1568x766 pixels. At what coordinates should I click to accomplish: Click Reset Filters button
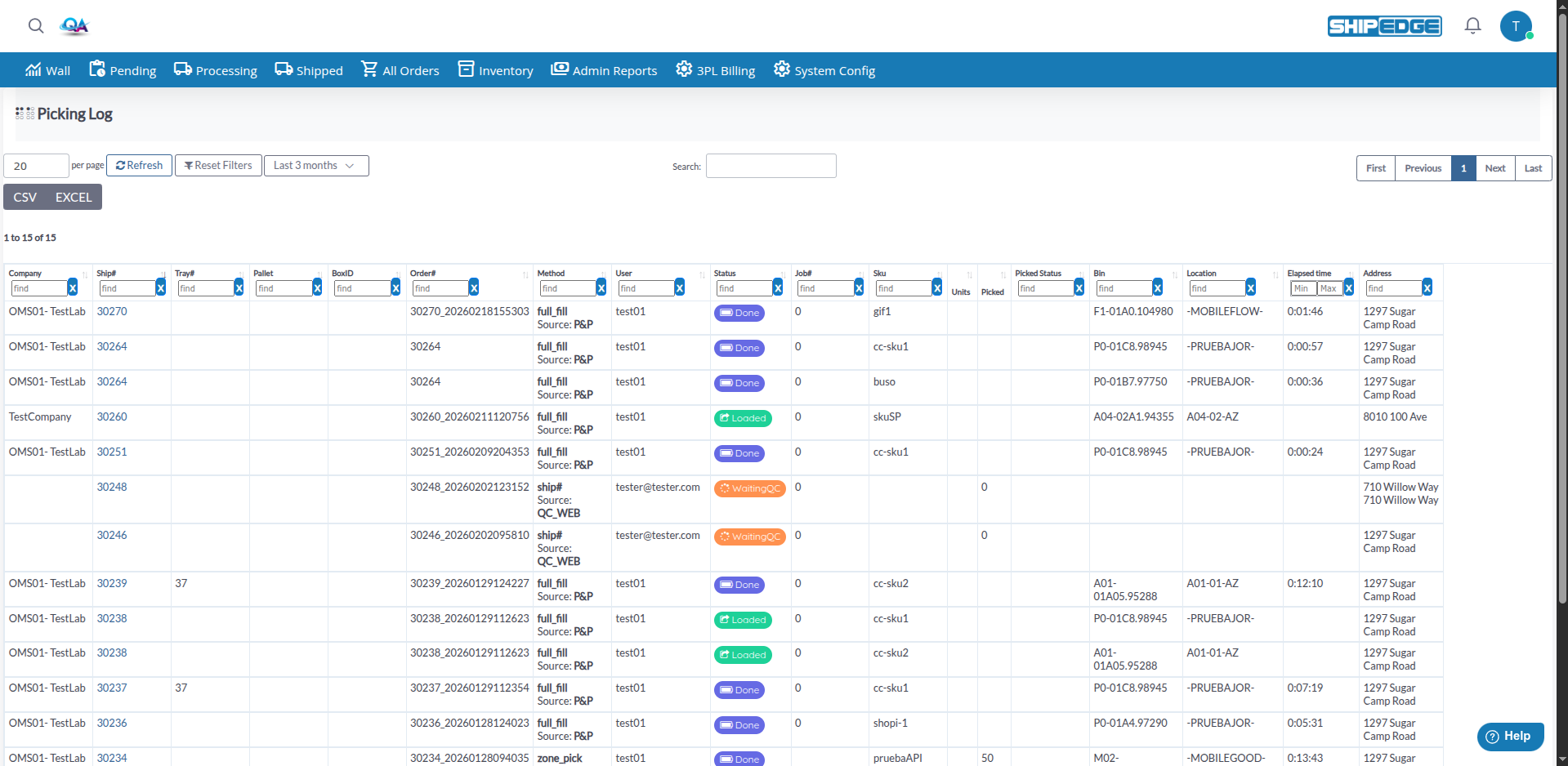click(x=218, y=166)
